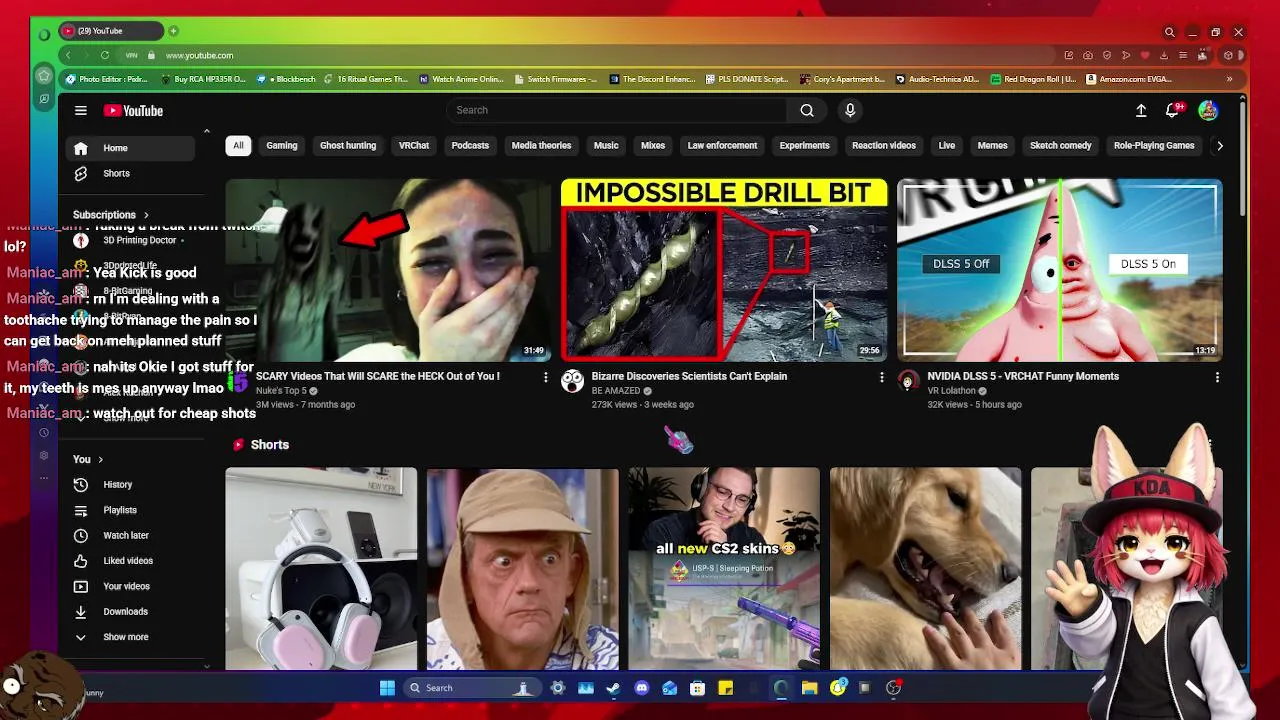Viewport: 1280px width, 720px height.
Task: Click the YouTube page vertical scrollbar
Action: pos(1243,160)
